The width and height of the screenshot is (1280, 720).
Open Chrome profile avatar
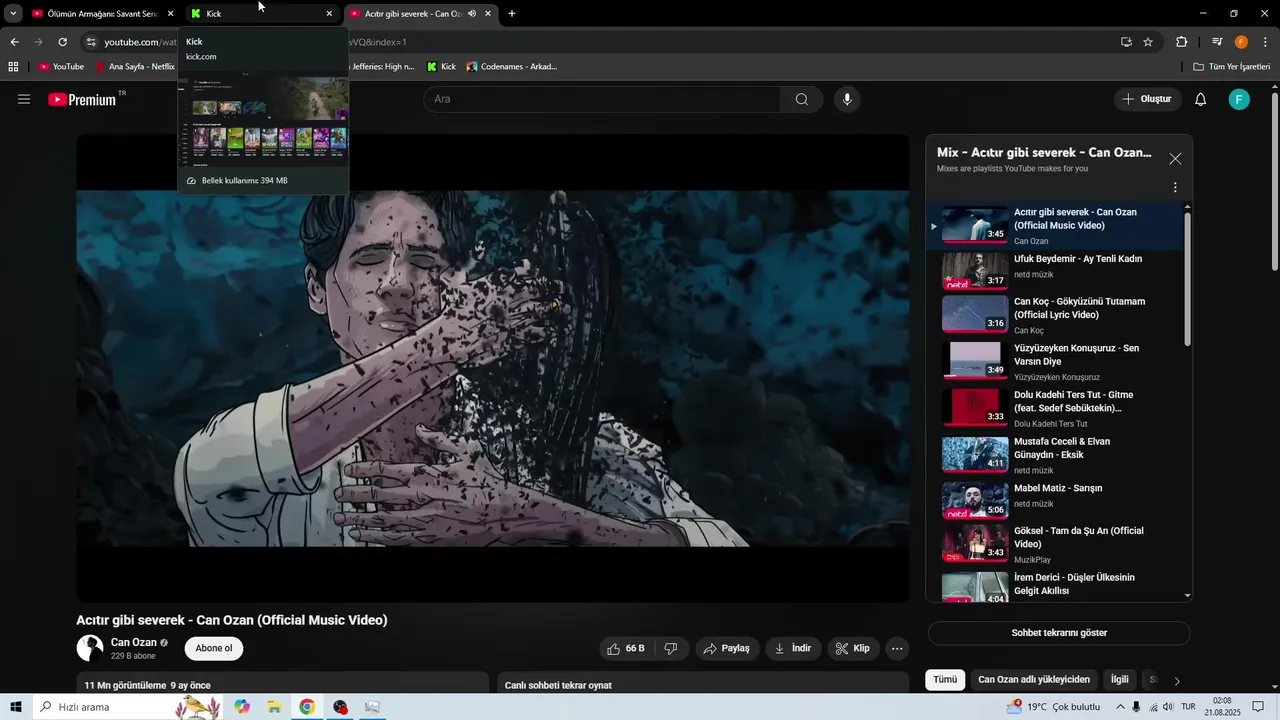1241,42
